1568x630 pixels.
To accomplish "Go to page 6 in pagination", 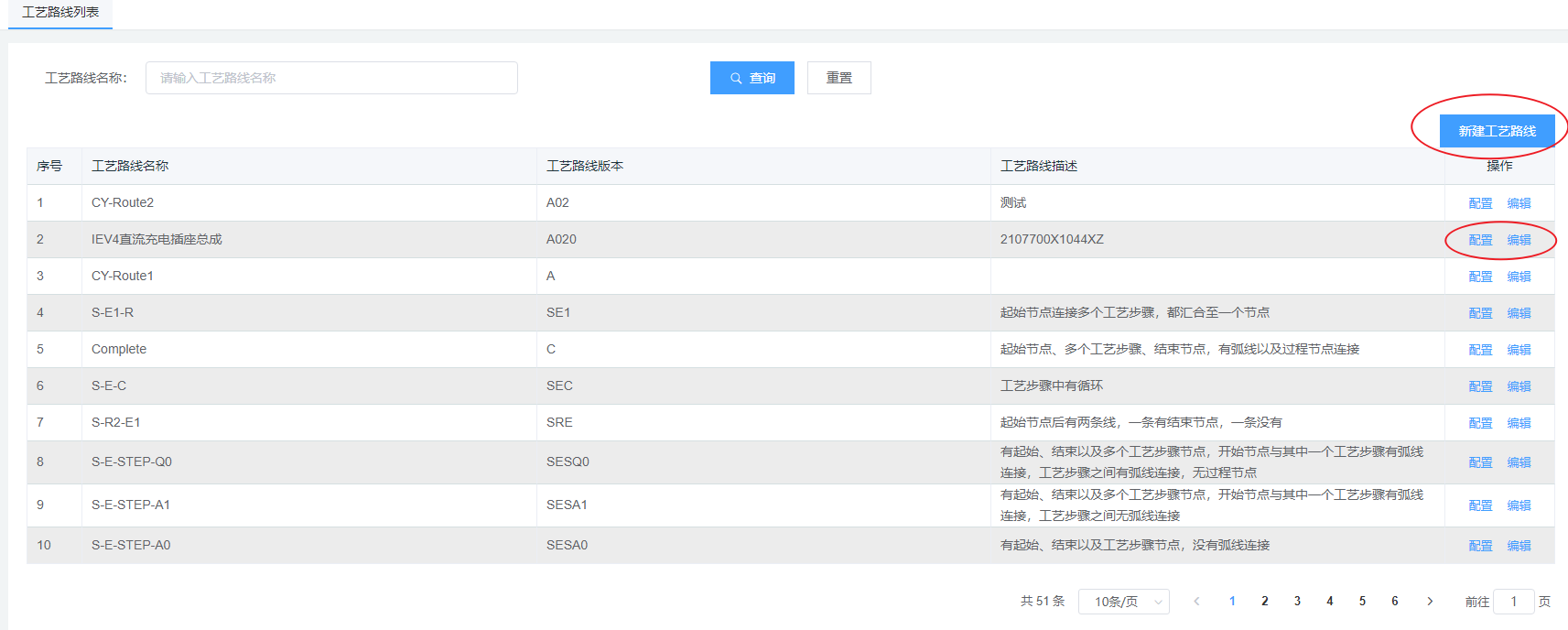I will tap(1395, 602).
